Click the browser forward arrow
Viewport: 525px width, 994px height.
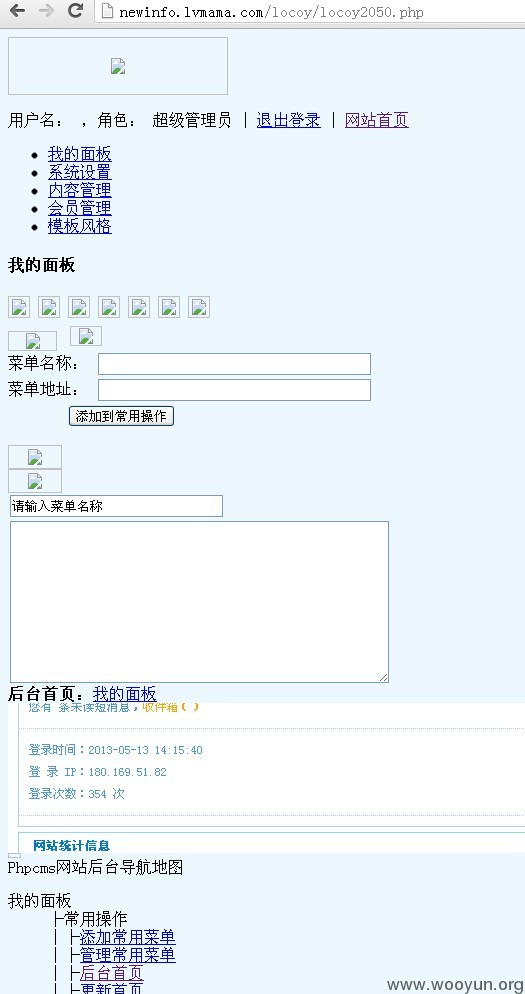point(46,11)
